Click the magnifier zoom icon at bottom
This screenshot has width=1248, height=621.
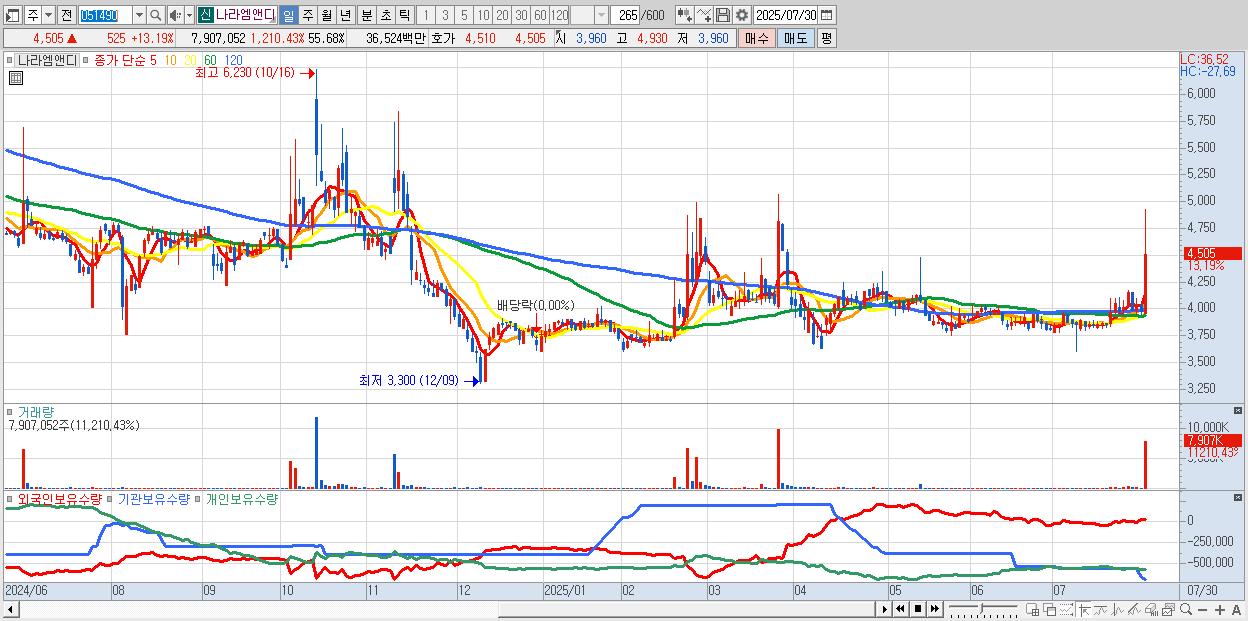(1186, 609)
